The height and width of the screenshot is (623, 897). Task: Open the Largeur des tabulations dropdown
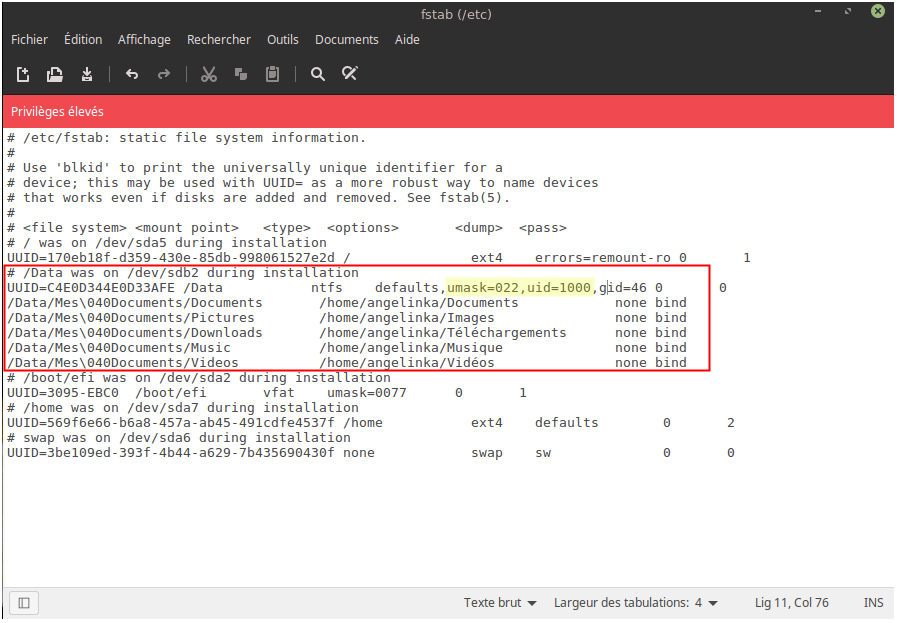[636, 603]
